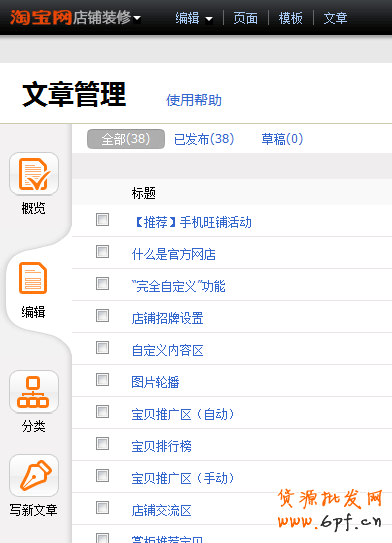Open 模板 in the top menu
This screenshot has height=543, width=392.
pos(291,18)
